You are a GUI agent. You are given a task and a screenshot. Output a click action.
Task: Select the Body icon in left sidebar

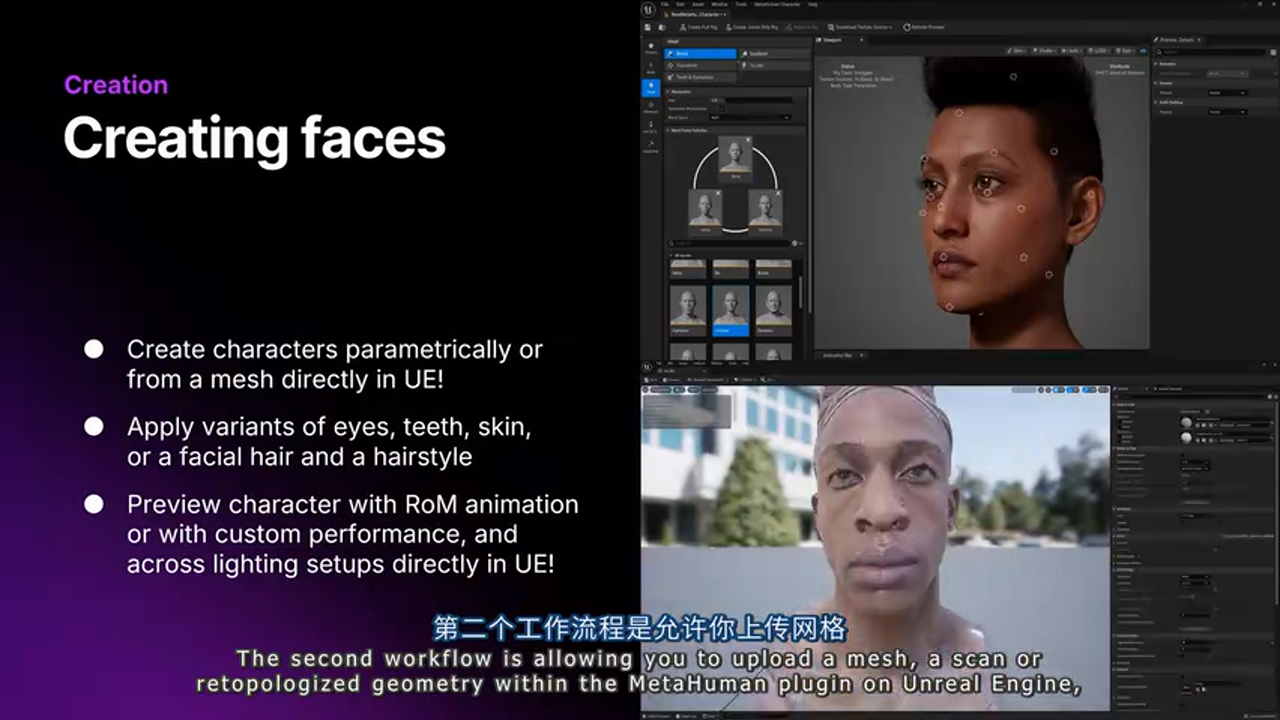coord(651,68)
